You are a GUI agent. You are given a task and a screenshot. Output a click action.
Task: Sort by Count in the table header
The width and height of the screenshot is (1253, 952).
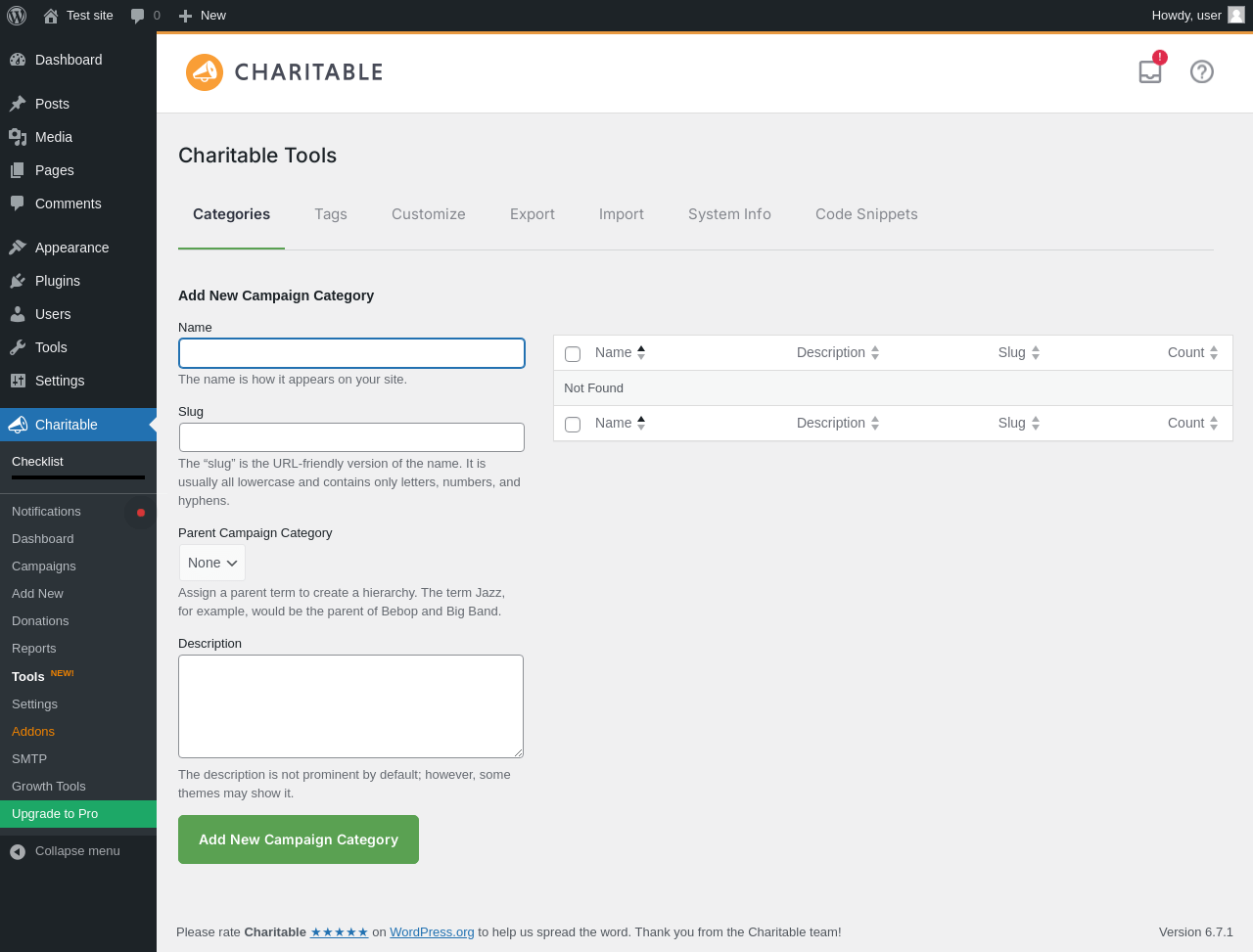coord(1193,352)
